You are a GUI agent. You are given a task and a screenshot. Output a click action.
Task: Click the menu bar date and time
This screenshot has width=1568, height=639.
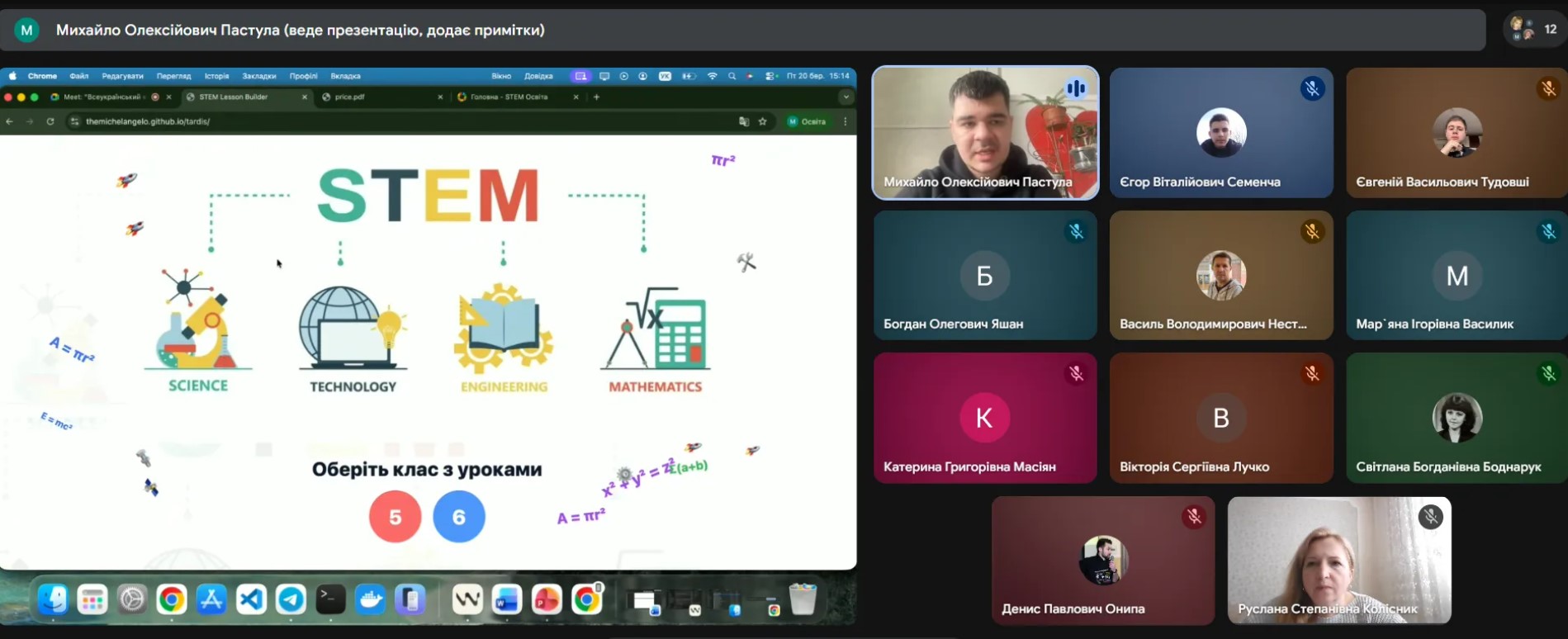tap(818, 76)
